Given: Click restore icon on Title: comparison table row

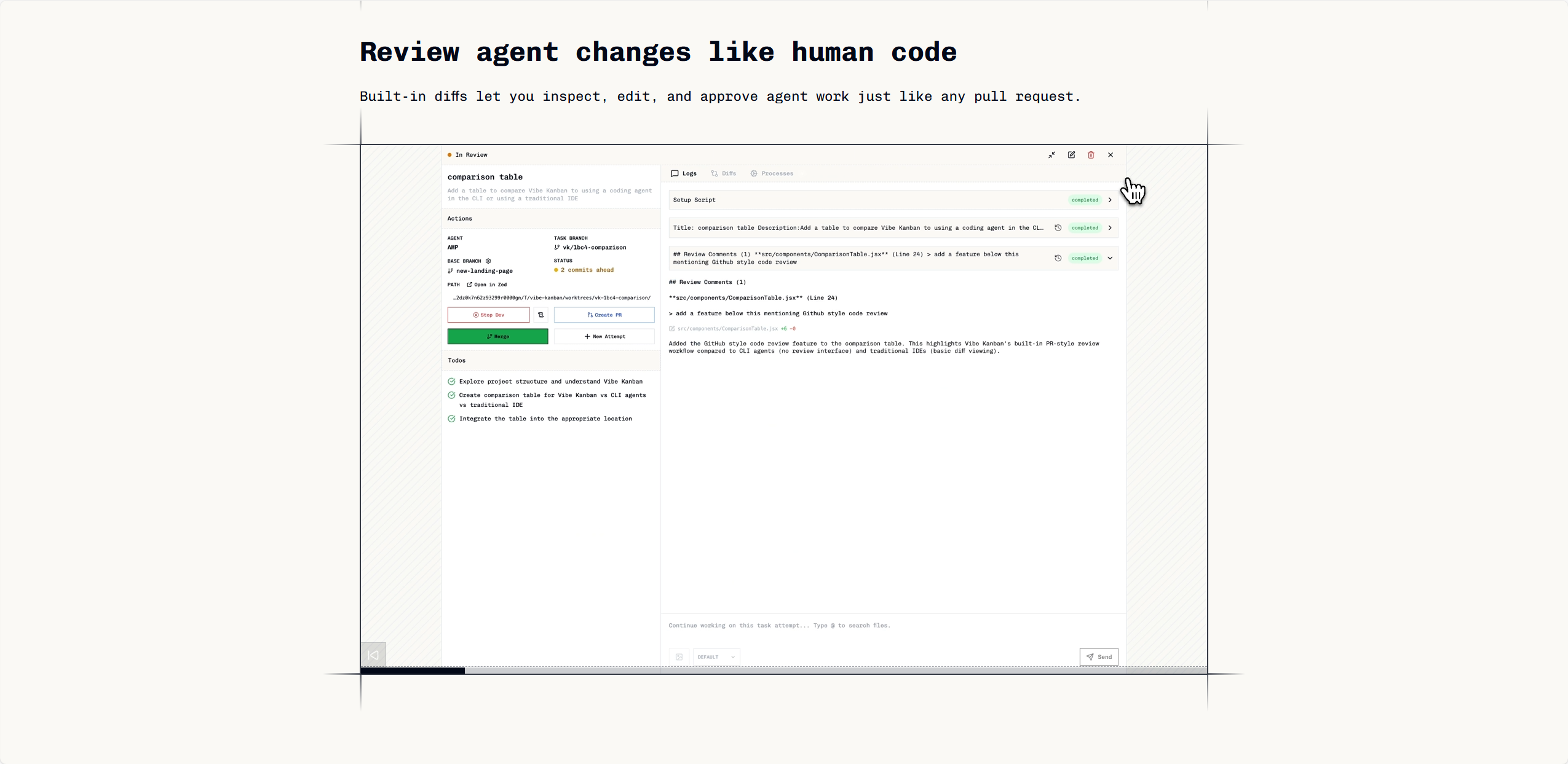Looking at the screenshot, I should click(x=1058, y=228).
